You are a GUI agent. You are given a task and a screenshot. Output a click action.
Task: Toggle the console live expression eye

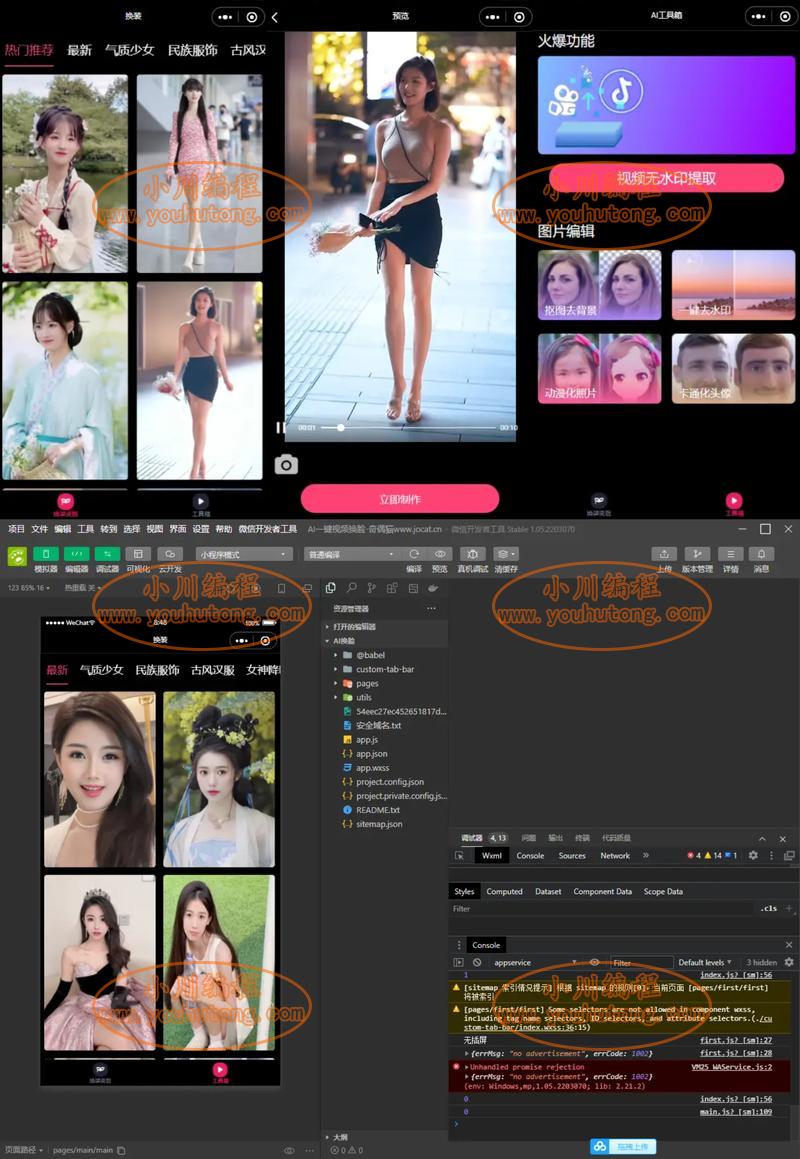[594, 962]
